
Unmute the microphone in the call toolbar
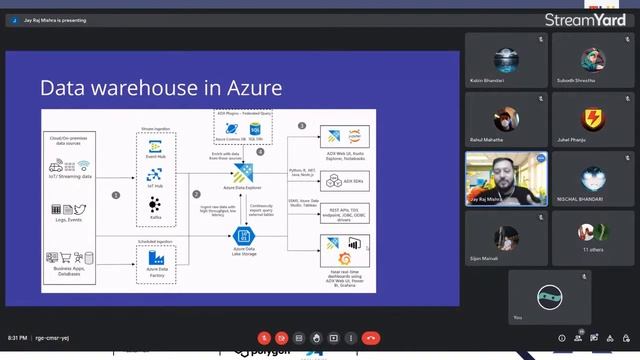coord(264,338)
